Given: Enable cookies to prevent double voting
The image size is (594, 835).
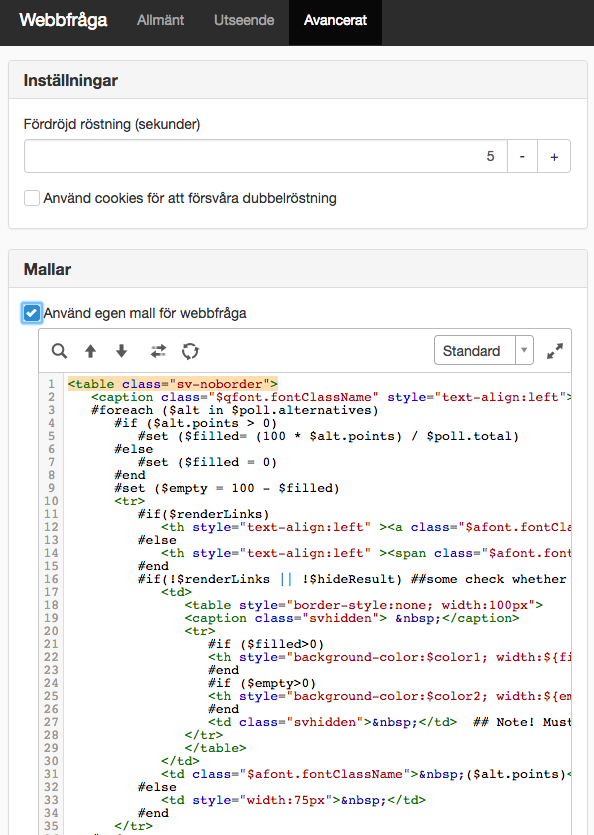Looking at the screenshot, I should point(32,198).
